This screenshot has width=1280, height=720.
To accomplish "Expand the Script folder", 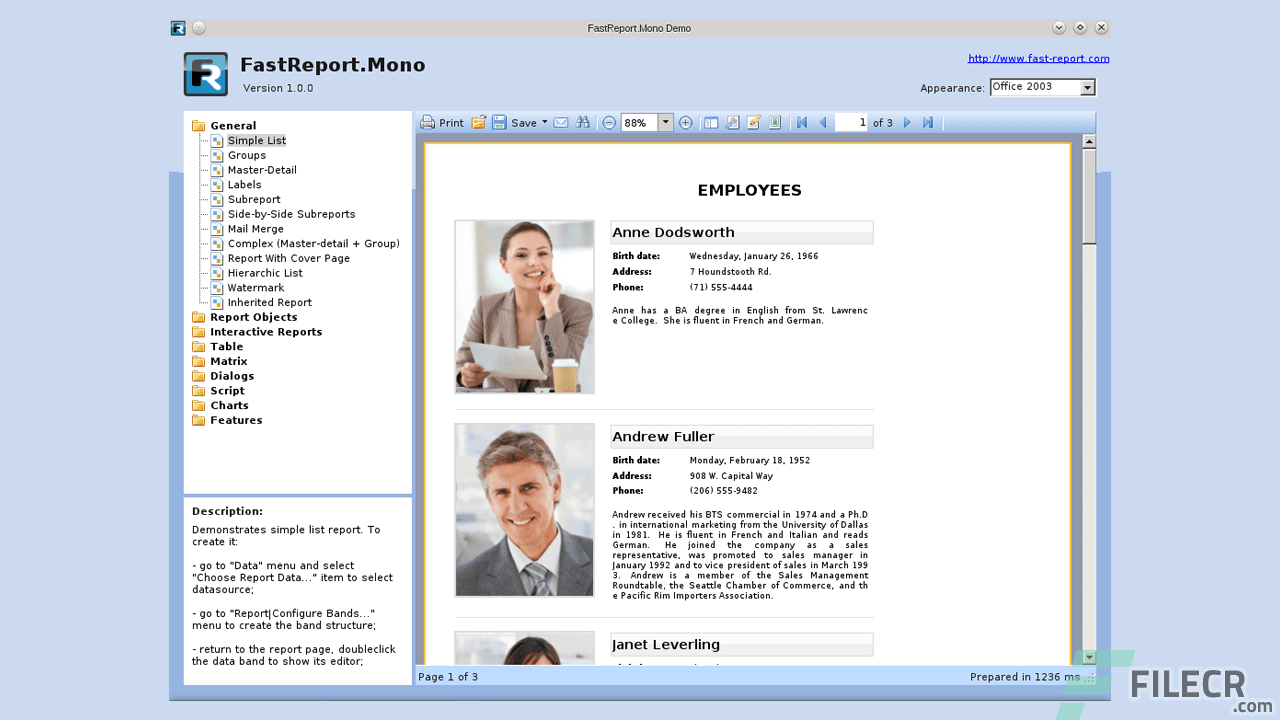I will click(218, 391).
